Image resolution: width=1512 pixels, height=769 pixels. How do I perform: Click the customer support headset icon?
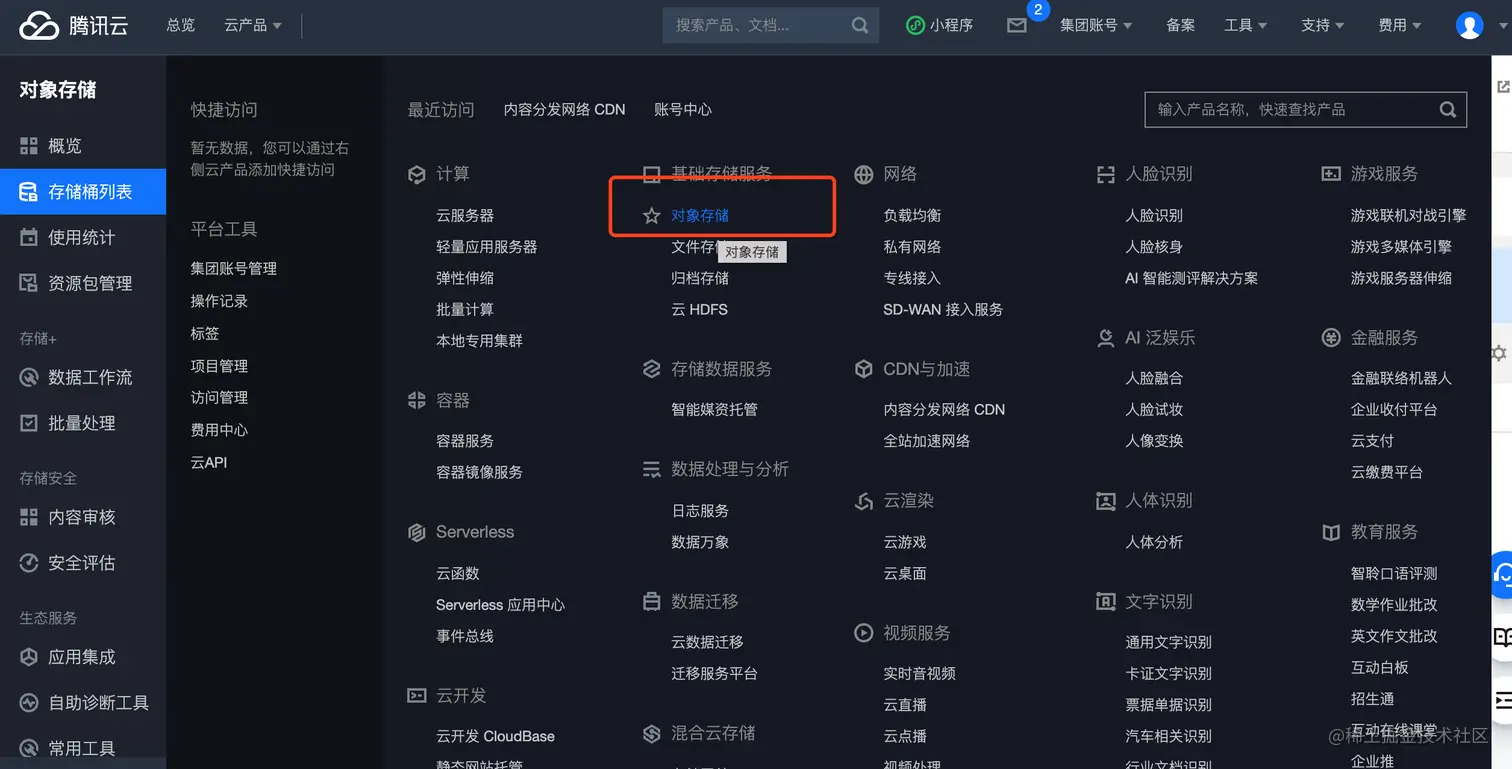1503,573
